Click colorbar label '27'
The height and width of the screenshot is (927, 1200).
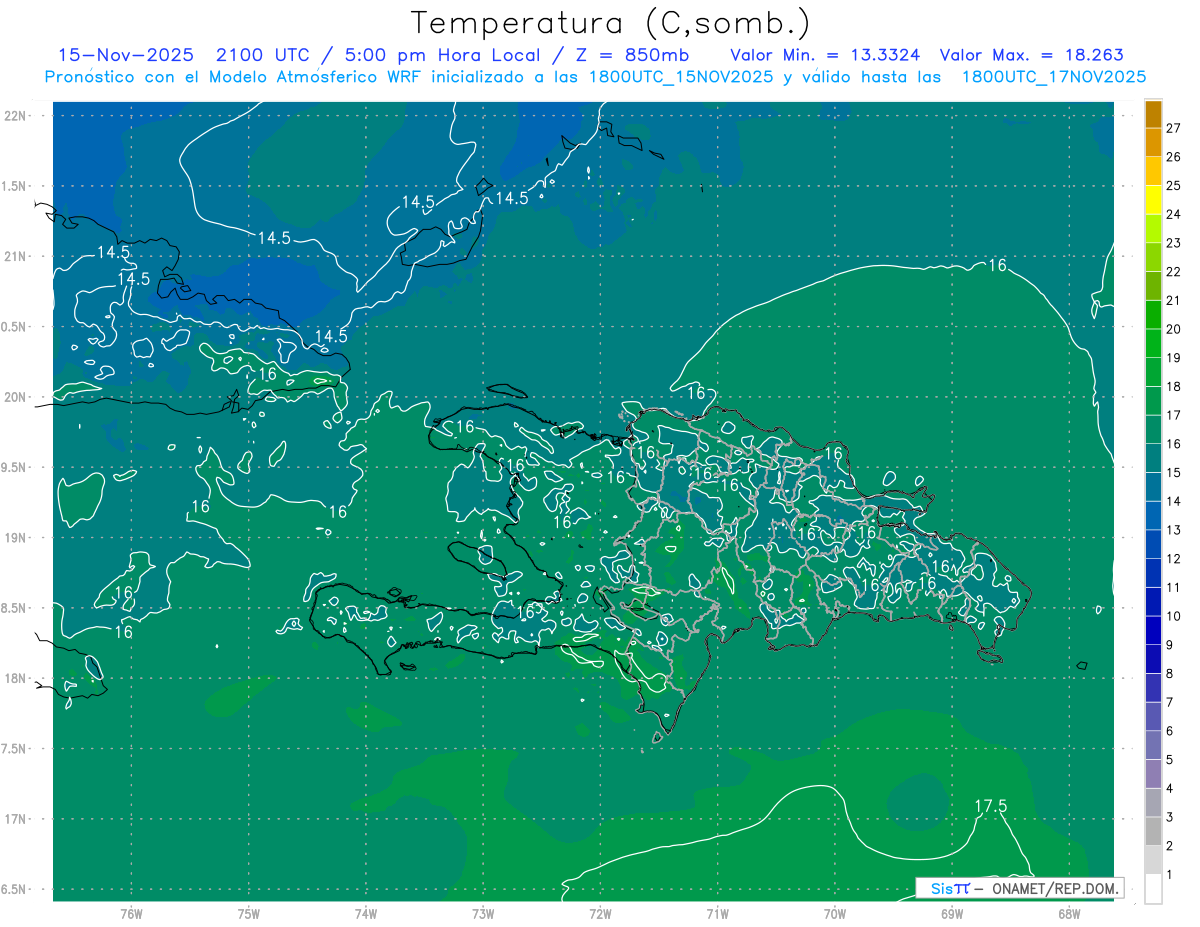[x=1173, y=128]
